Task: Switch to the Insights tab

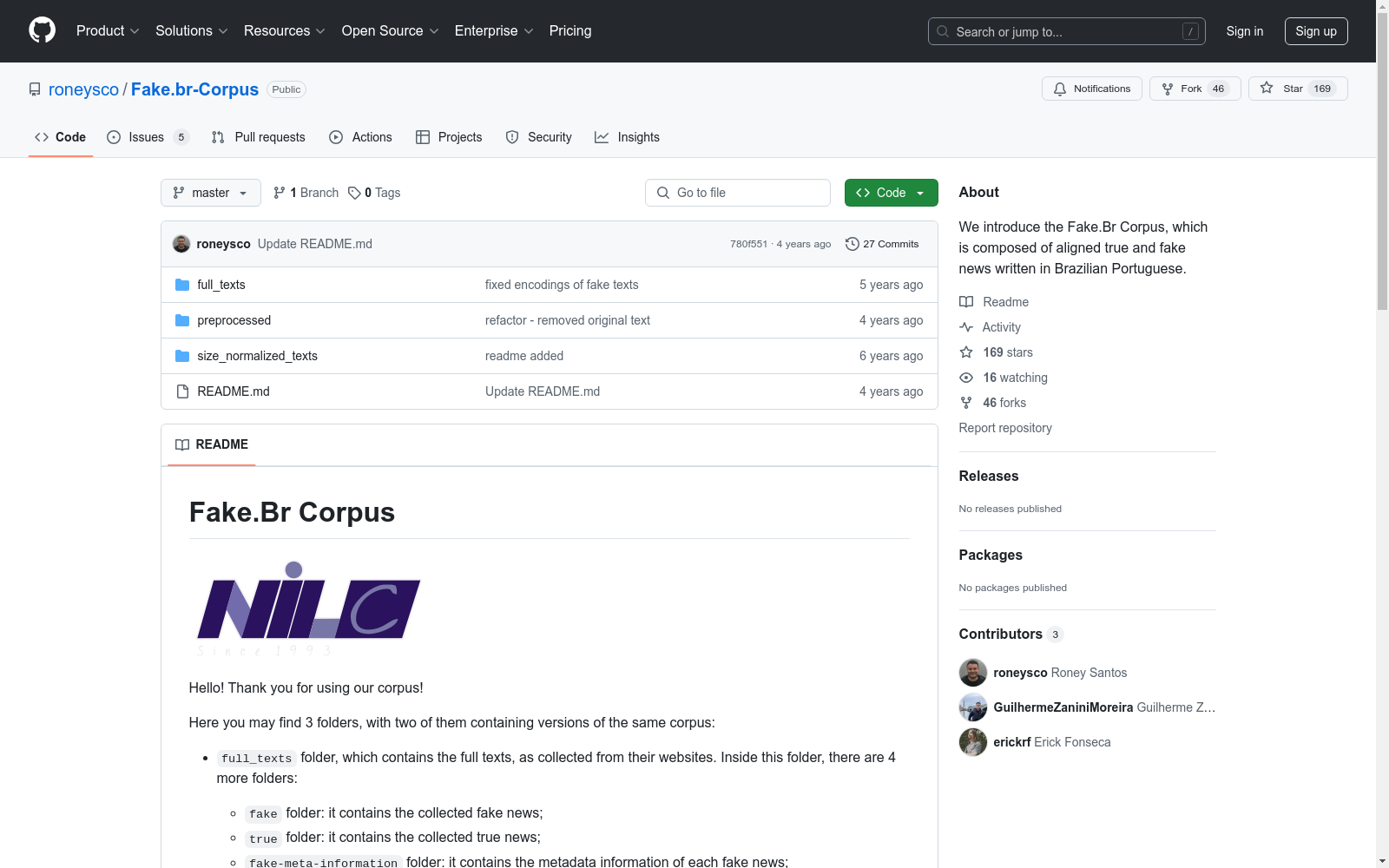Action: 627,137
